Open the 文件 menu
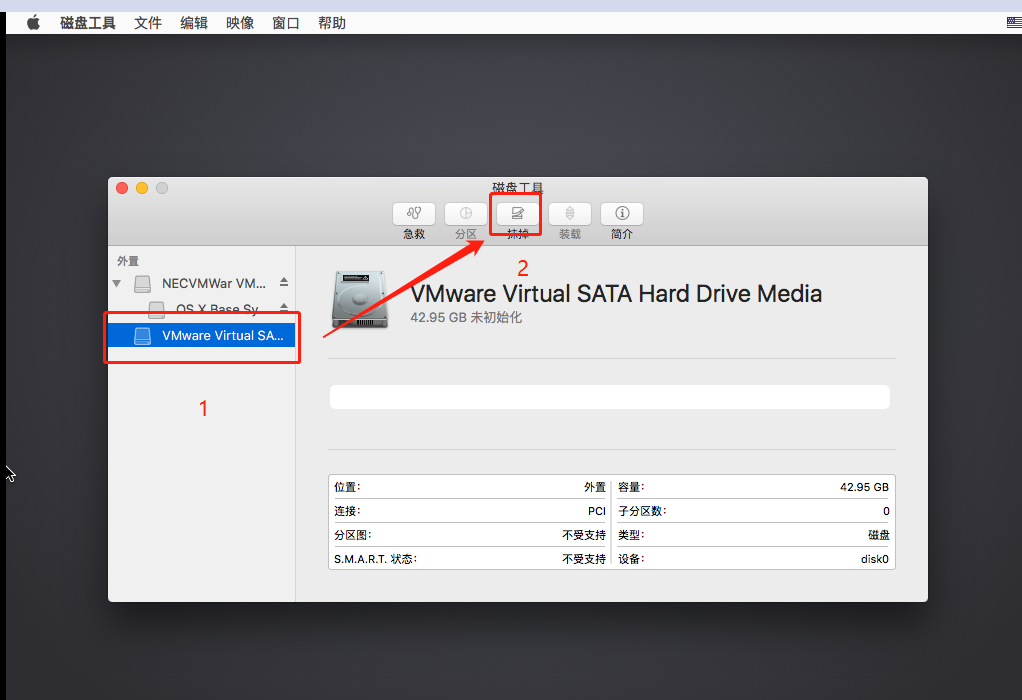The height and width of the screenshot is (700, 1022). click(x=148, y=23)
